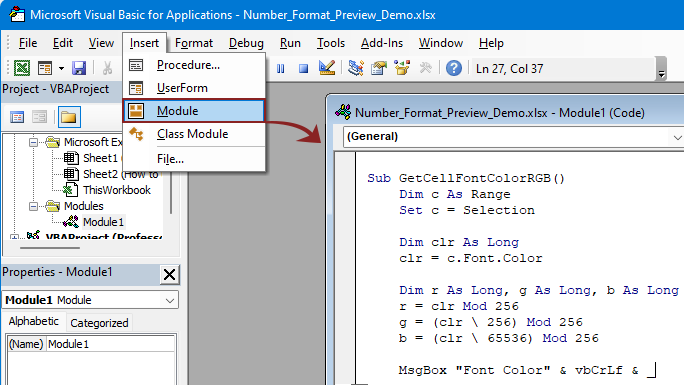Click the Project pane horizontal scrollbar
Screen dimensions: 684x385
point(50,248)
